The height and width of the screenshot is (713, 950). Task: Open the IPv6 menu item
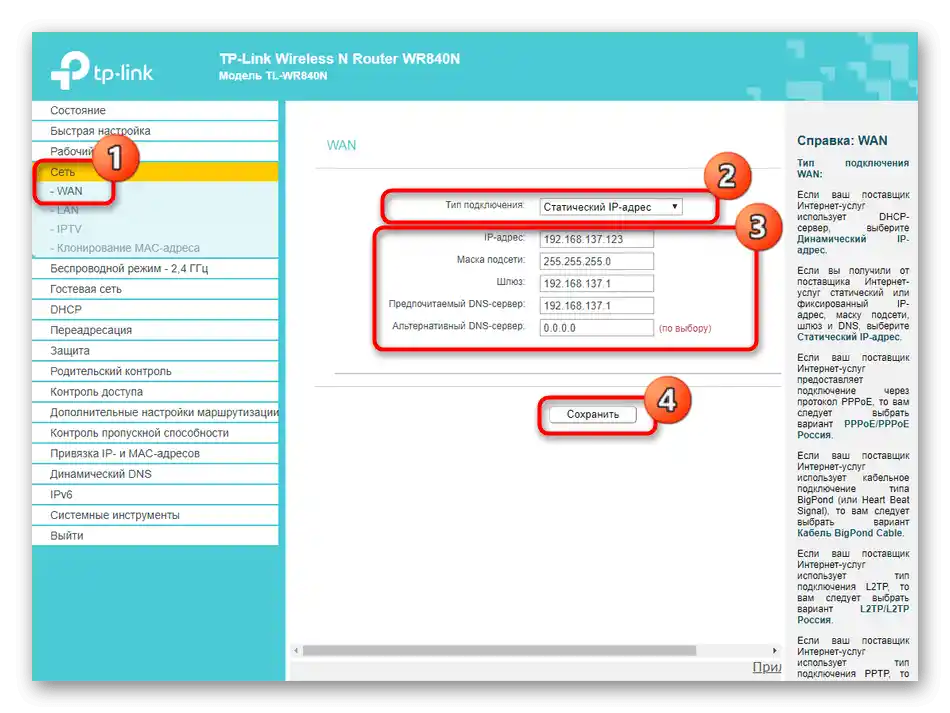(155, 495)
